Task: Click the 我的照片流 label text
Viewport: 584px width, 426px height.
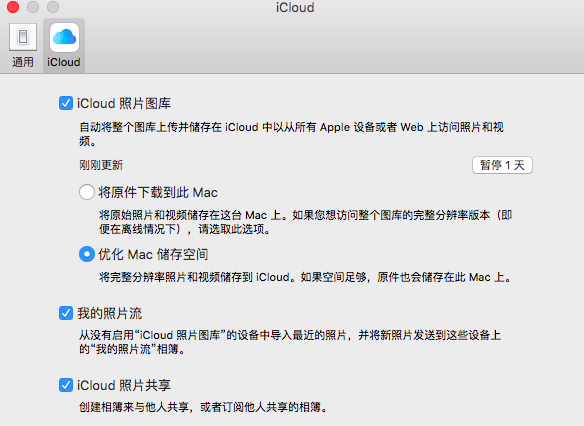Action: tap(110, 313)
